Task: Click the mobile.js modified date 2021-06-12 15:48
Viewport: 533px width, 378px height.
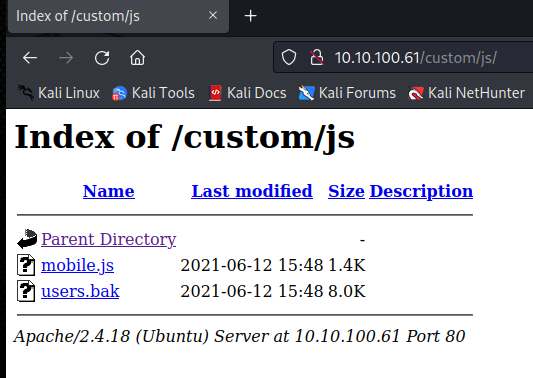Action: pos(252,265)
